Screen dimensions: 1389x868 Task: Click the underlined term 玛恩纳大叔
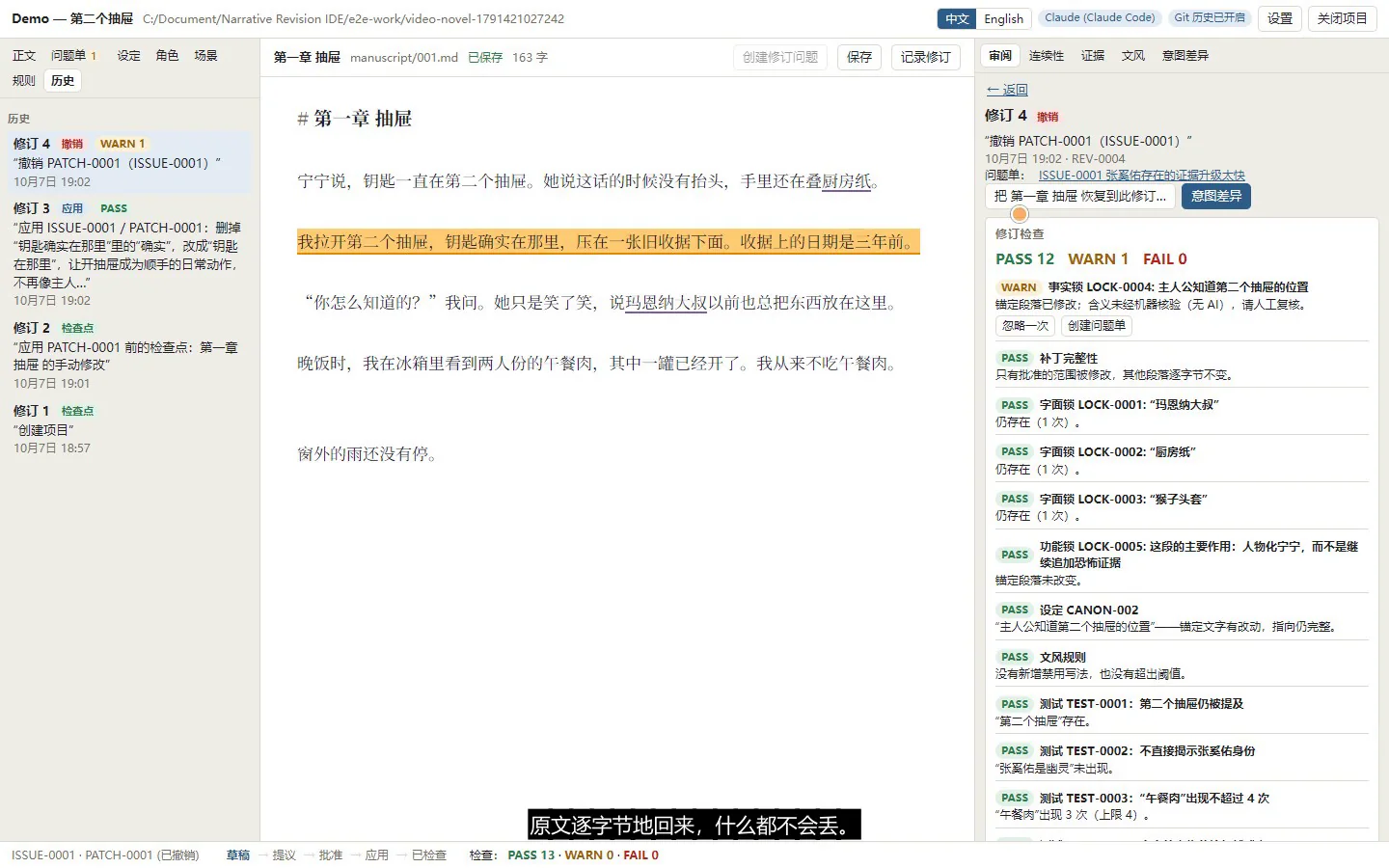pos(666,303)
